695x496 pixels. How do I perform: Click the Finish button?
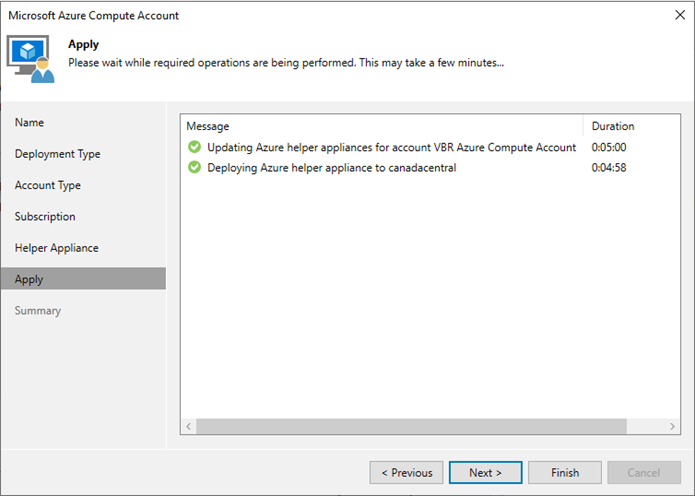(565, 473)
